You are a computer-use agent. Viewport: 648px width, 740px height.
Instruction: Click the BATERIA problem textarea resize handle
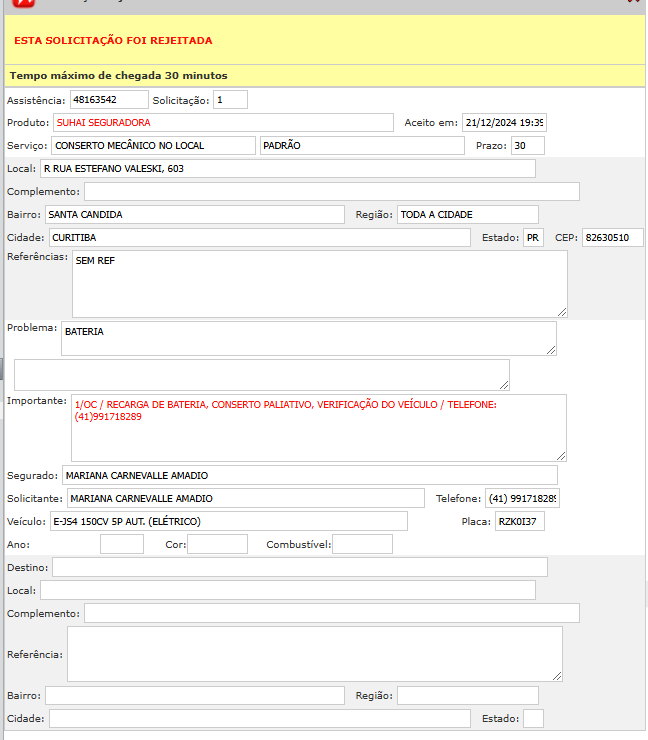coord(550,349)
